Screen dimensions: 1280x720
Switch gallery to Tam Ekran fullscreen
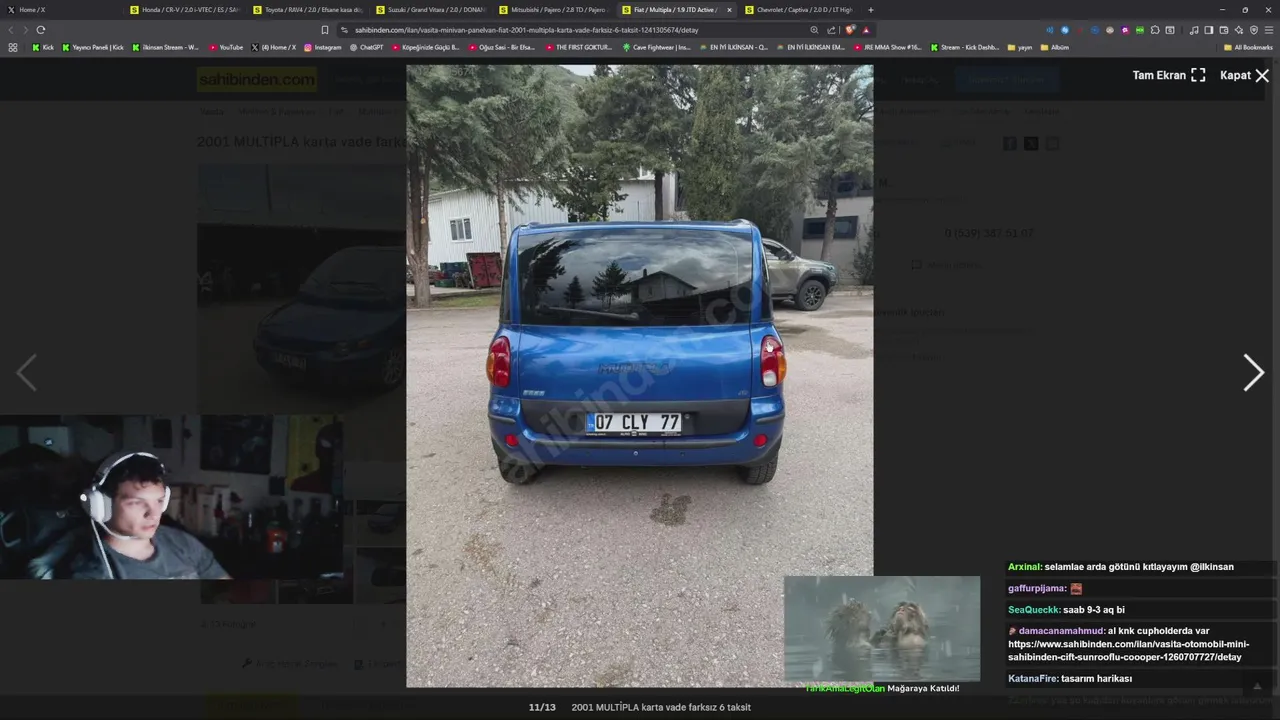[x=1169, y=75]
